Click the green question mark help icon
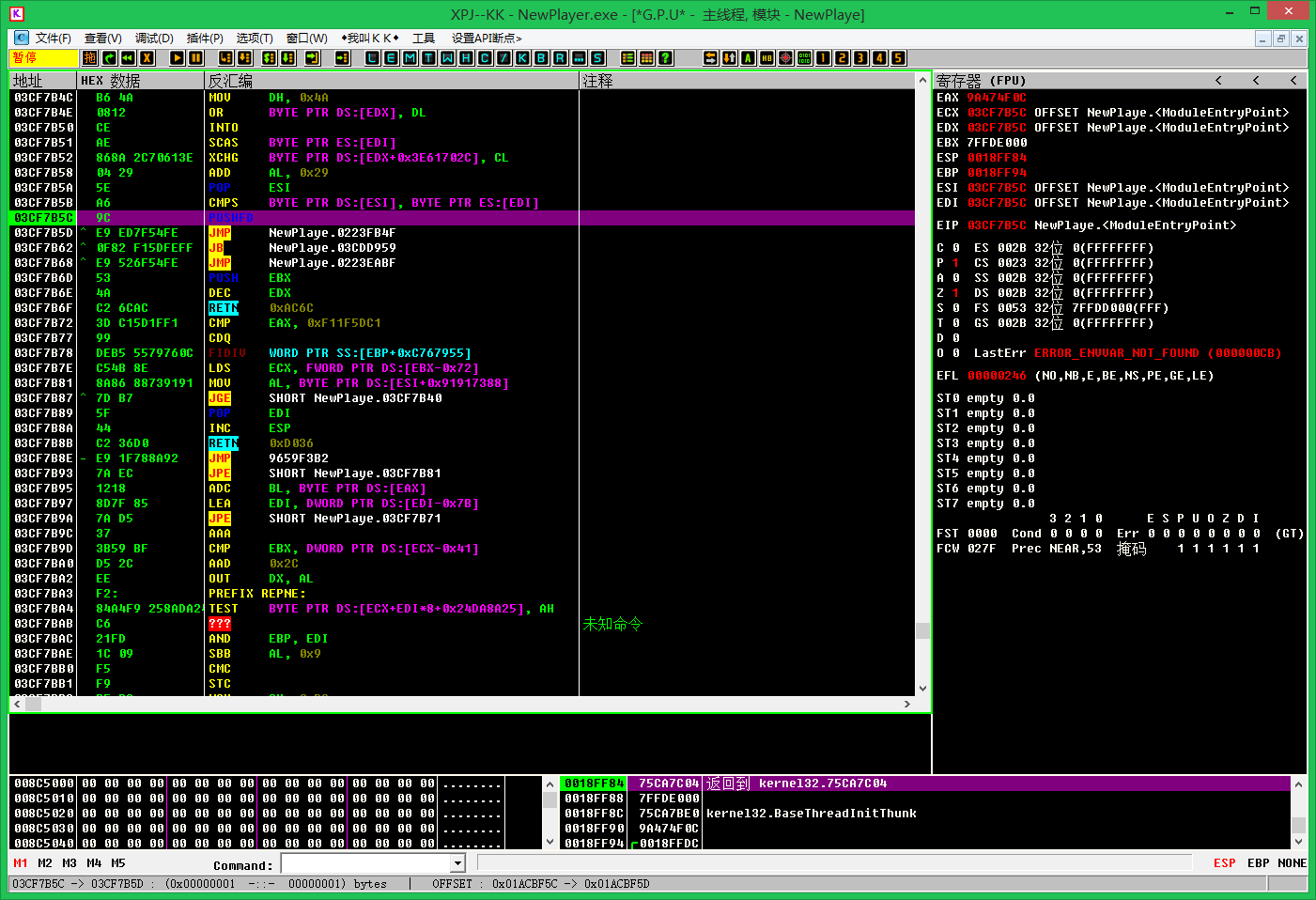Viewport: 1316px width, 900px height. point(665,58)
